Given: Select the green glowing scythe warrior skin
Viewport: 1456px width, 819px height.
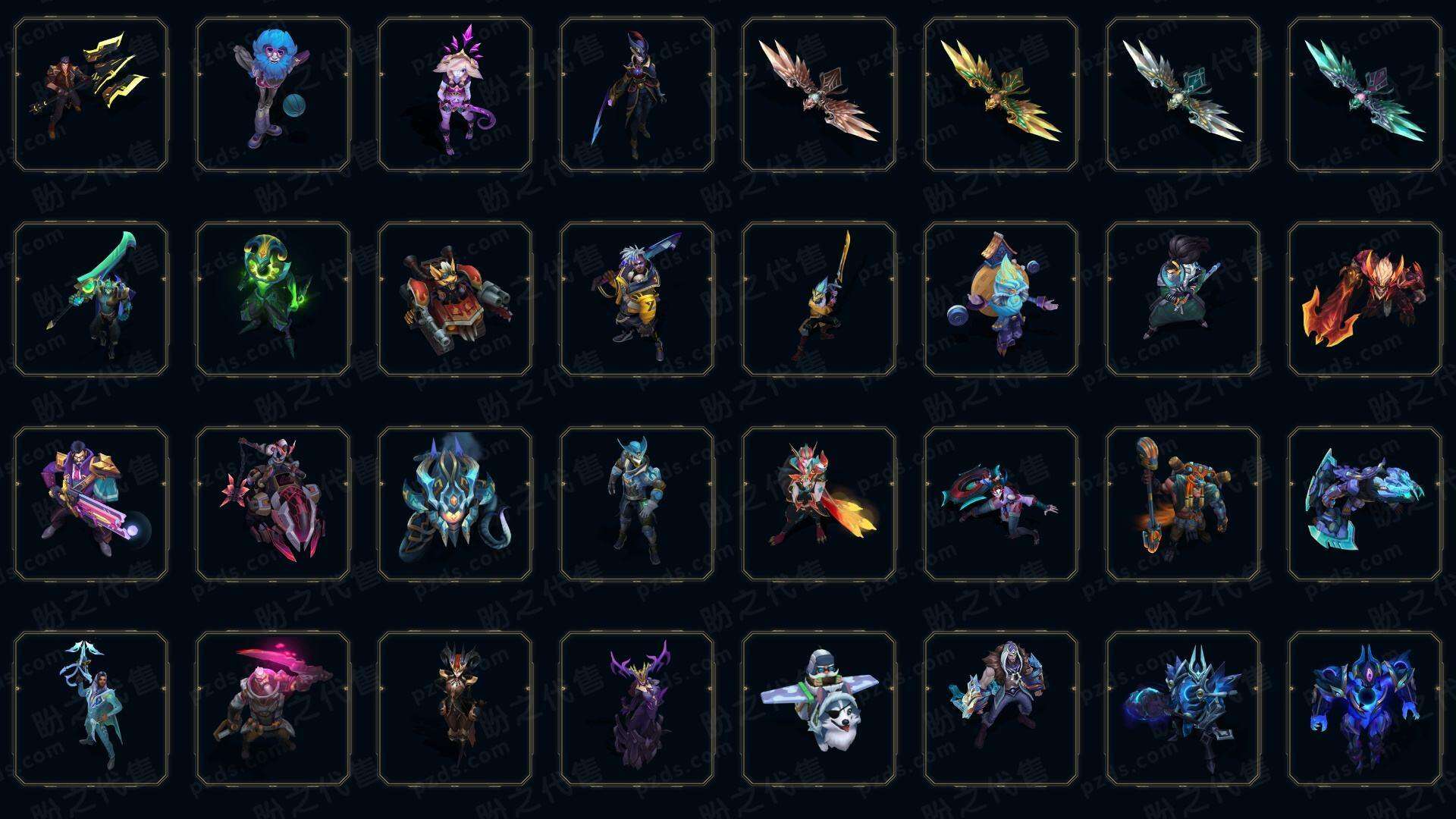Looking at the screenshot, I should click(x=91, y=300).
